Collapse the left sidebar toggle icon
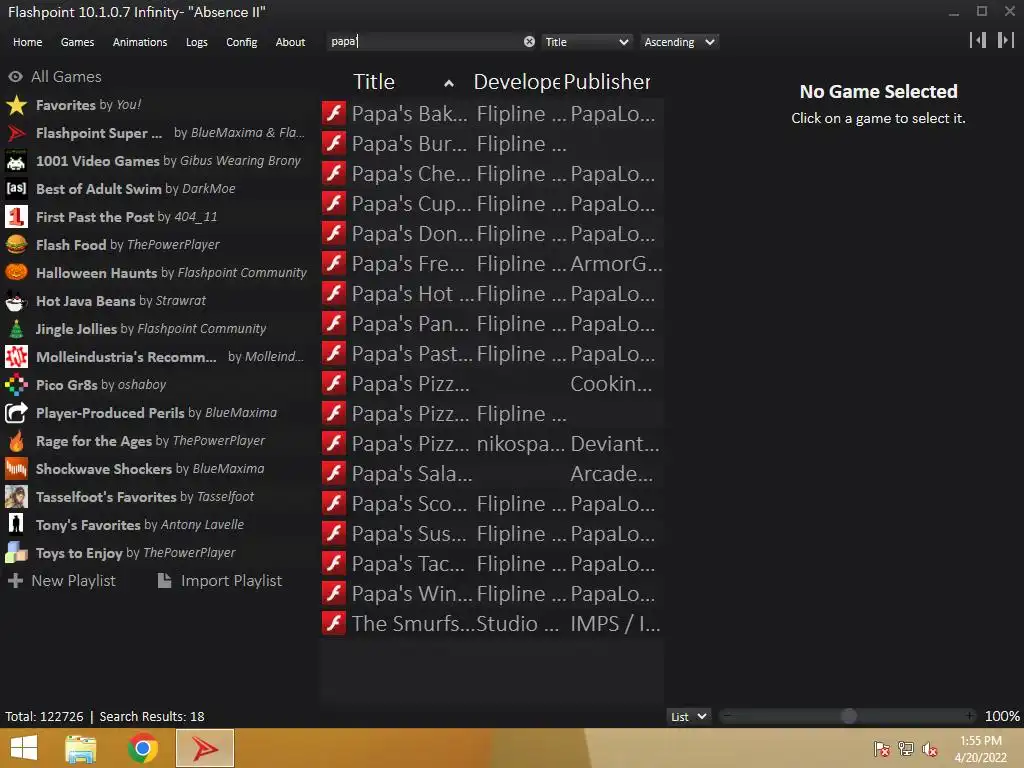The image size is (1024, 768). pos(978,40)
